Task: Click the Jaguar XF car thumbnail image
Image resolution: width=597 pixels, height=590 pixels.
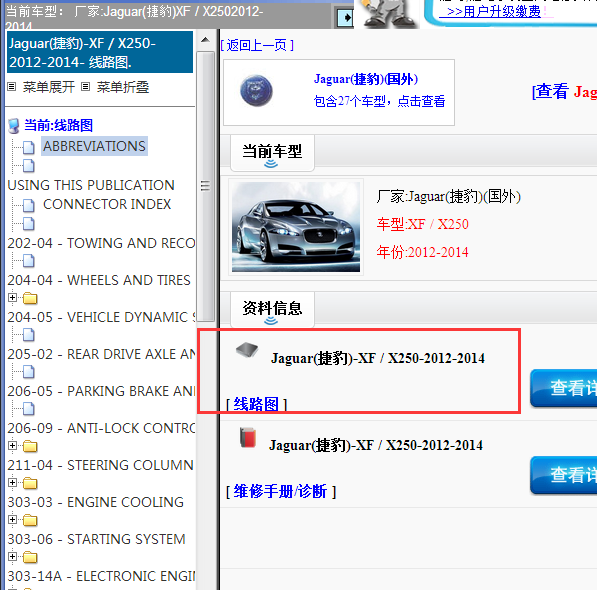Action: coord(296,227)
